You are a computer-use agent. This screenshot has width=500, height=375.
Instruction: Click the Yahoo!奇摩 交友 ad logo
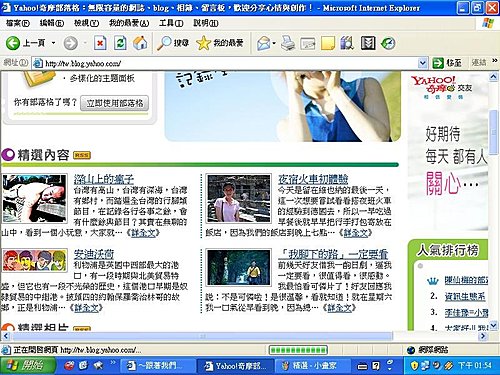tap(442, 87)
